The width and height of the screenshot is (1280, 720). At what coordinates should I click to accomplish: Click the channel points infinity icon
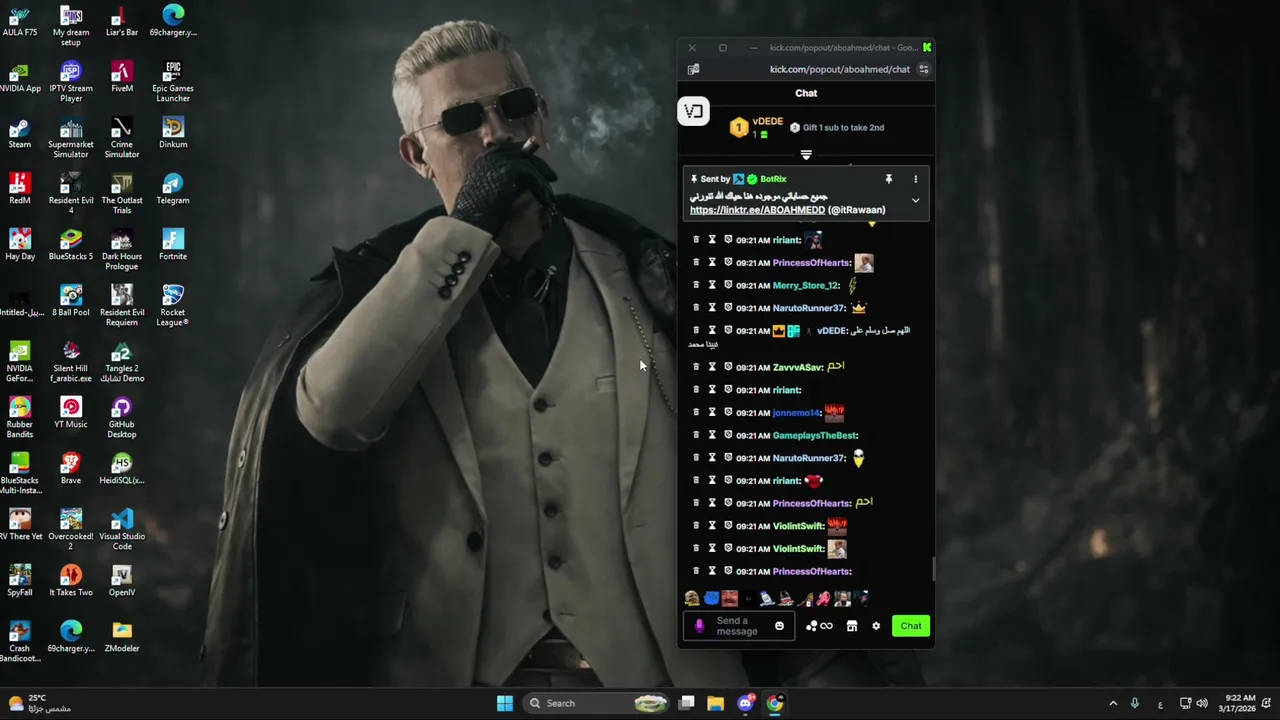coord(826,626)
